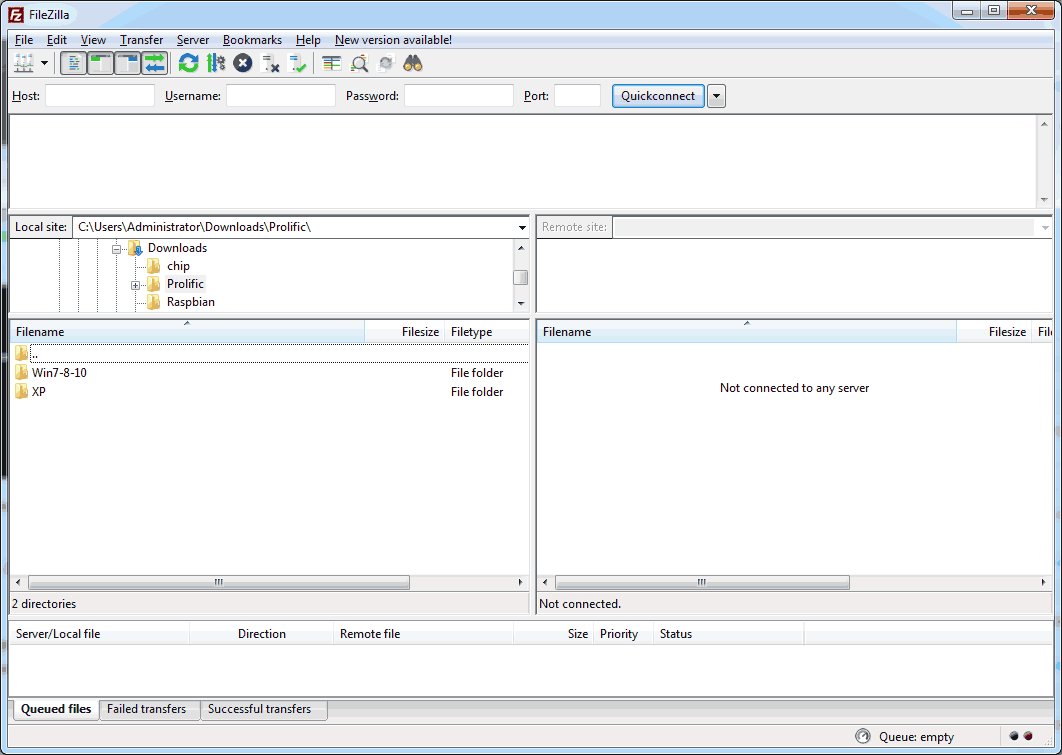Screen dimensions: 1062x755
Task: Click the Quickconnect button
Action: (658, 96)
